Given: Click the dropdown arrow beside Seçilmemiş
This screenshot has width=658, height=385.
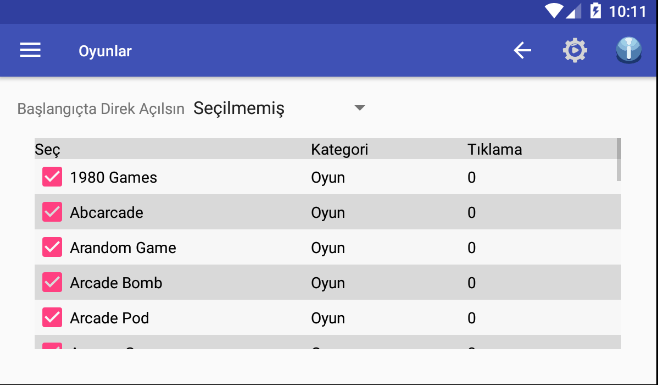Looking at the screenshot, I should 360,108.
